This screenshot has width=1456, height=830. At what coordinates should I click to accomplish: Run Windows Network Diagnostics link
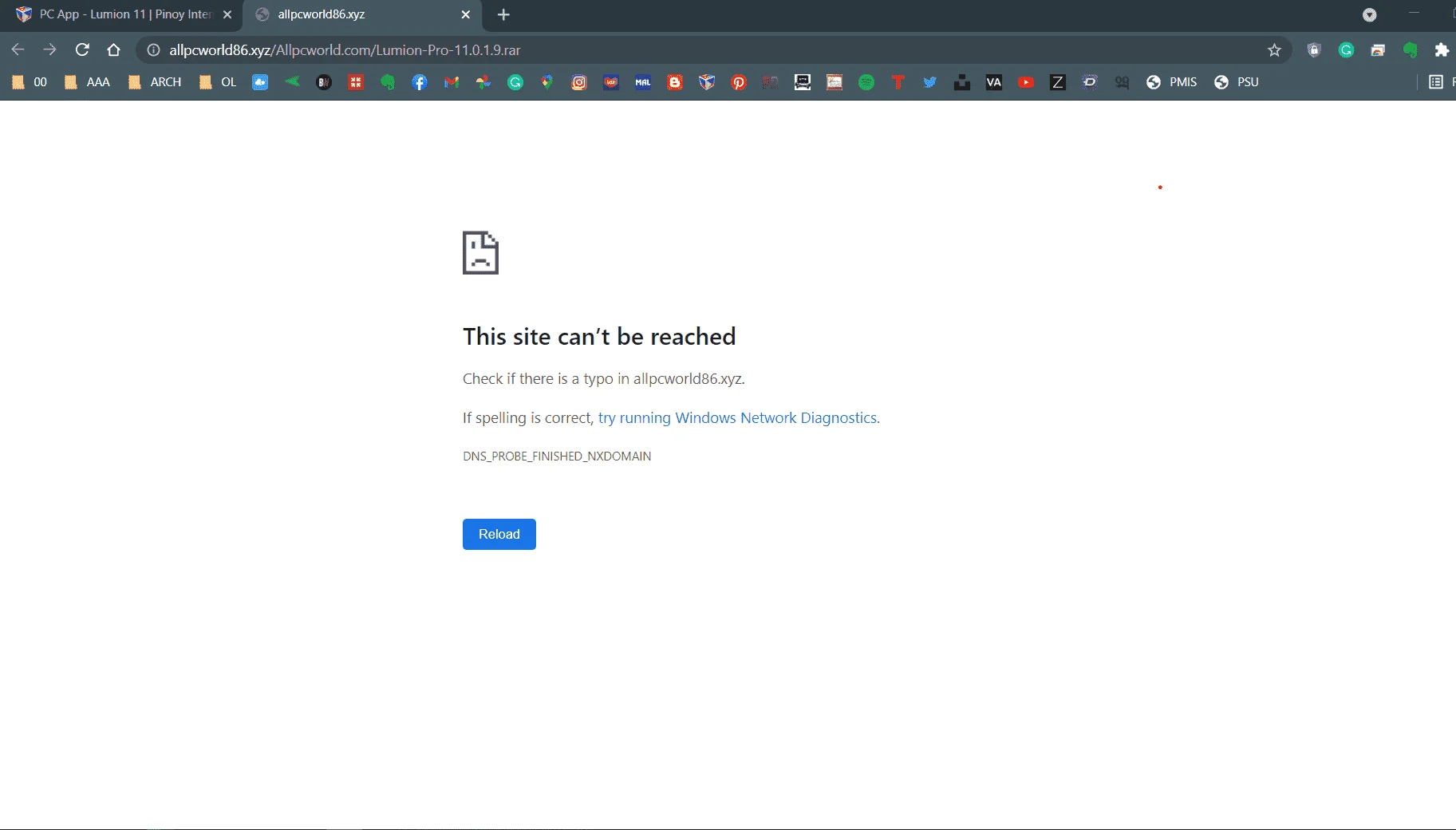pyautogui.click(x=737, y=417)
